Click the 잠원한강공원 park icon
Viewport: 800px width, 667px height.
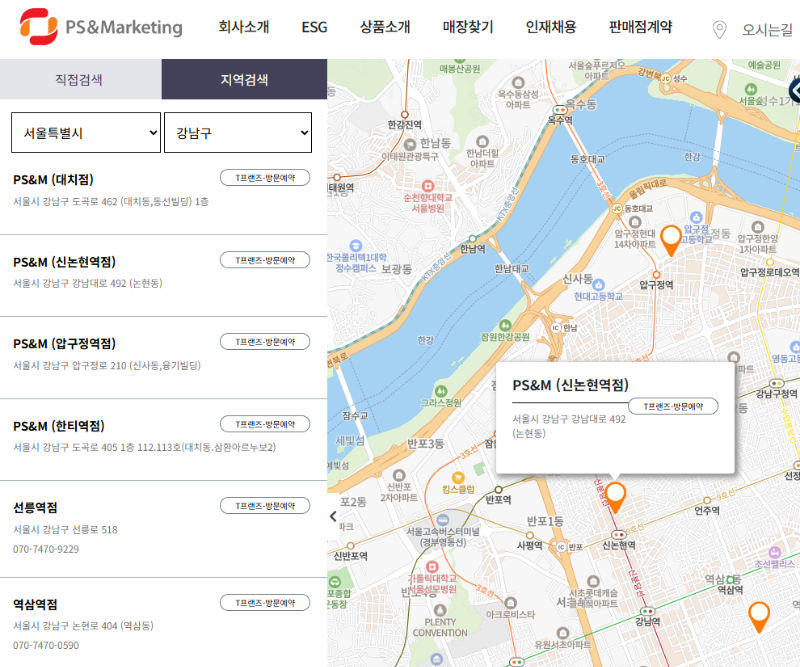505,325
